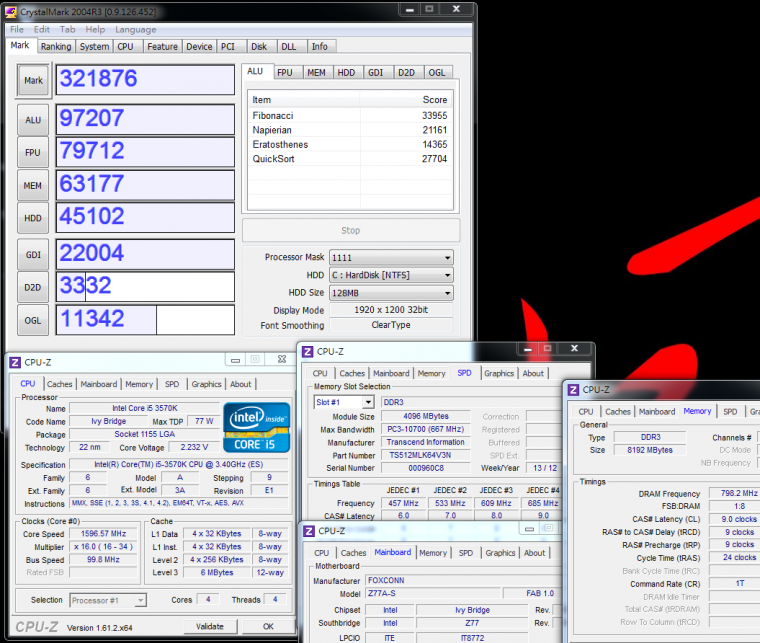
Task: Switch to the Caches tab in CPU-Z
Action: click(x=60, y=384)
